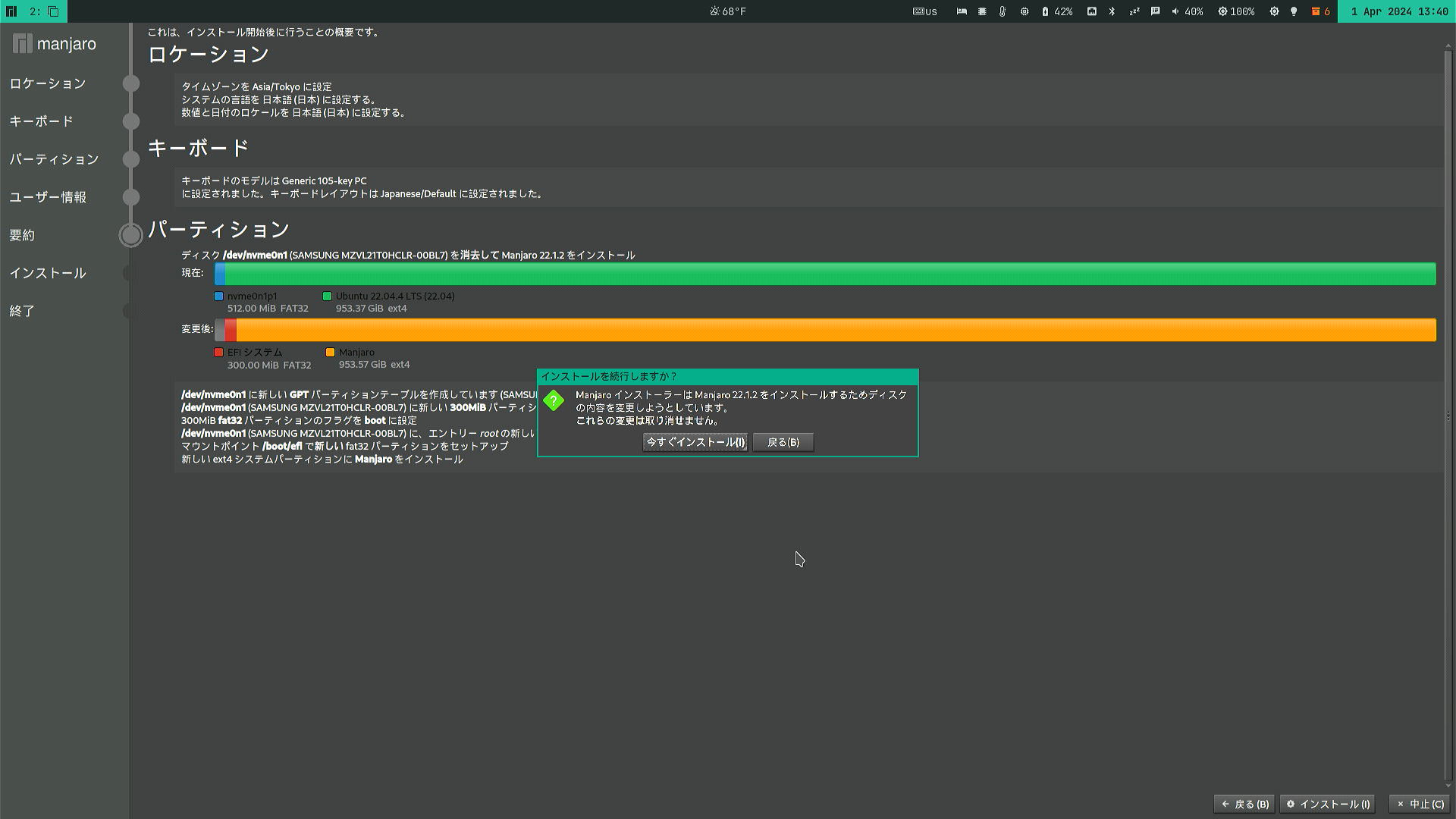The image size is (1456, 819).
Task: Click the green Ubuntu 22.04.4 LTS legend swatch
Action: [328, 297]
